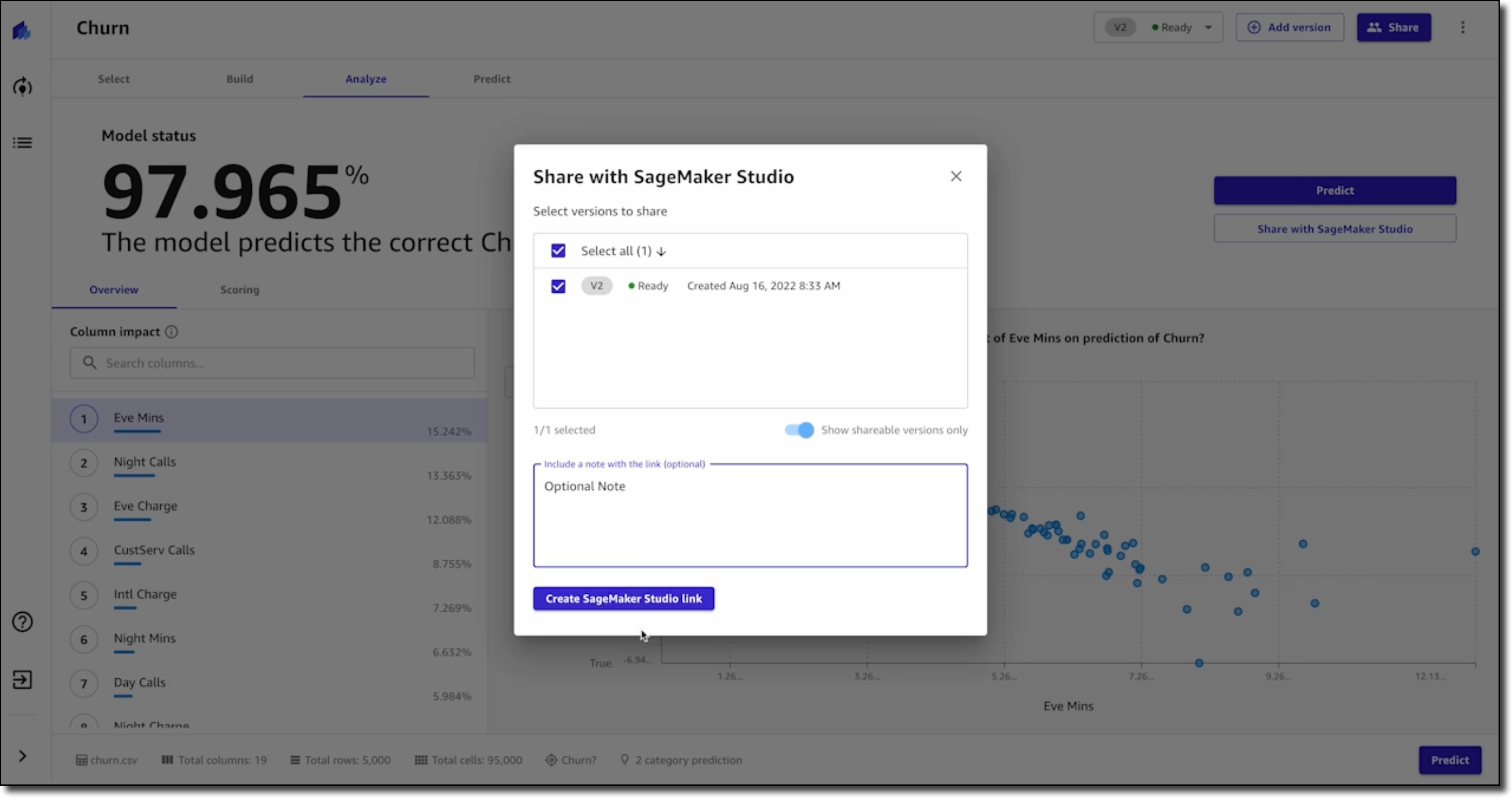The height and width of the screenshot is (798, 1512).
Task: Open the Scoring tab
Action: pos(240,290)
